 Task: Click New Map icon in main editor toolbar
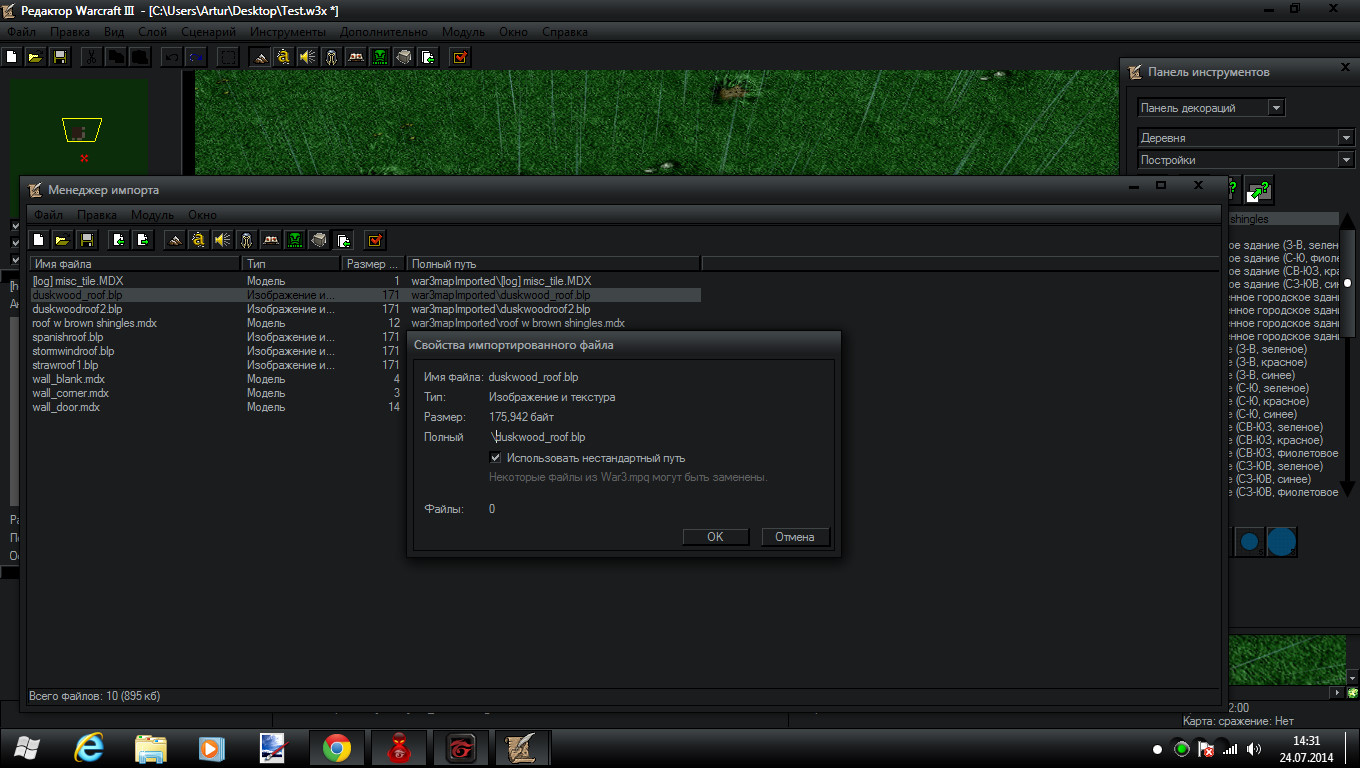coord(12,57)
